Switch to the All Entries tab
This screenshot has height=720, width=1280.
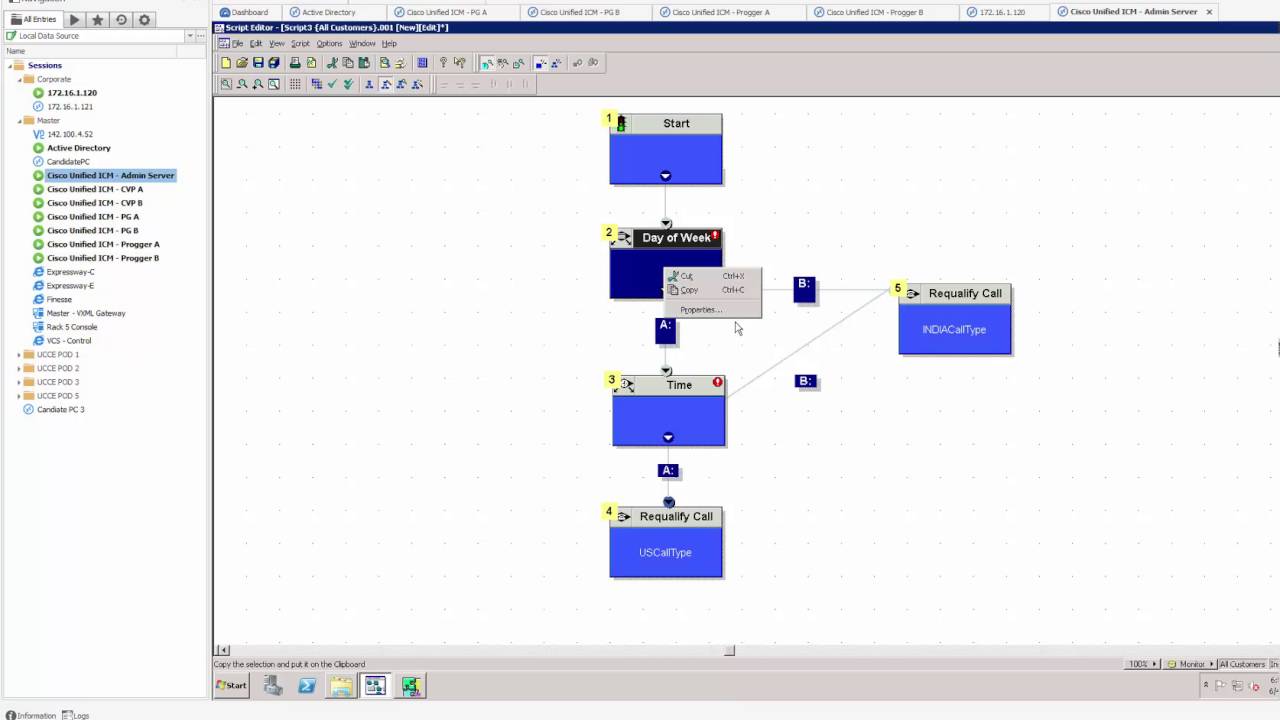point(33,19)
